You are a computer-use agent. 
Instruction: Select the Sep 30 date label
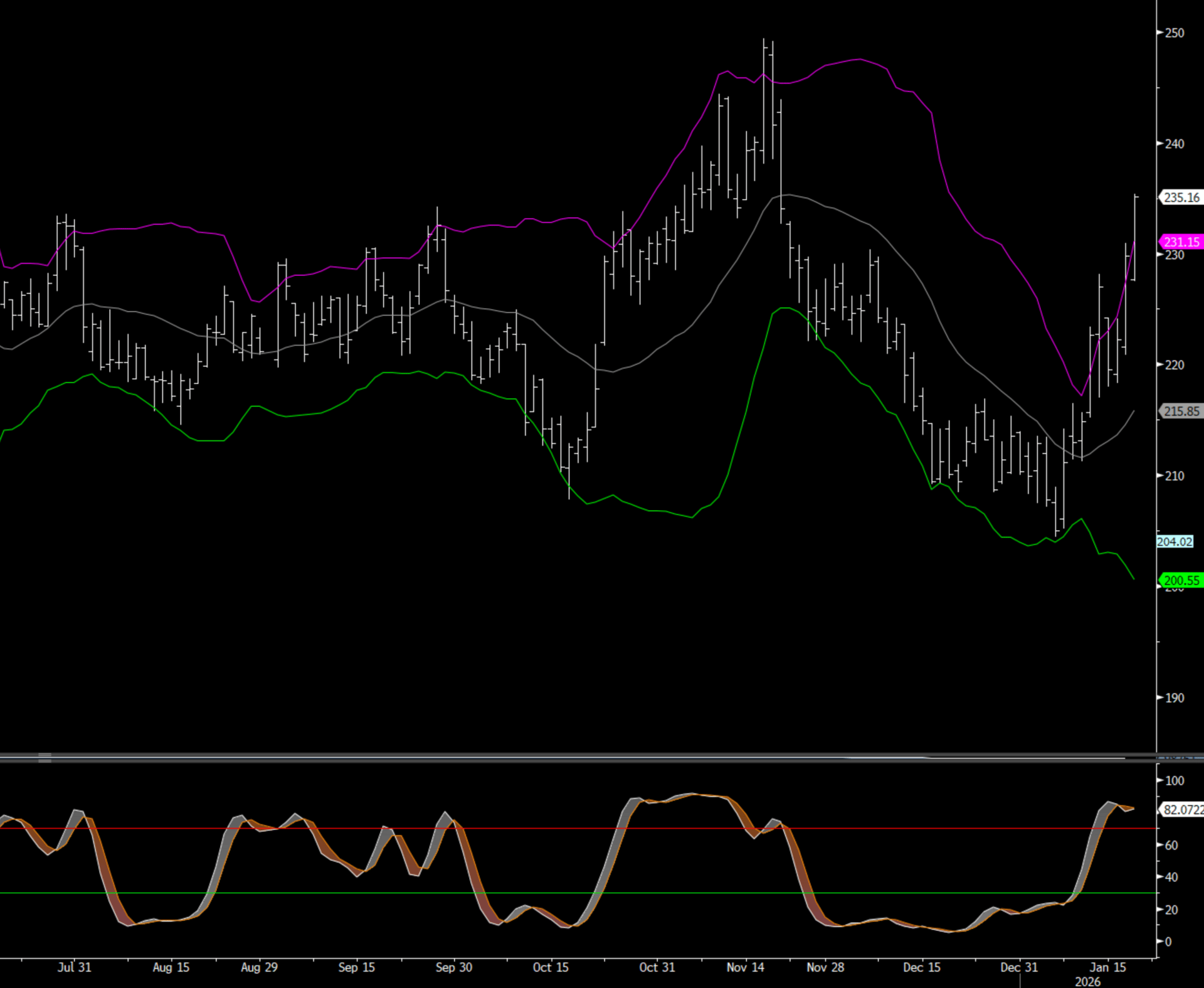click(x=453, y=967)
